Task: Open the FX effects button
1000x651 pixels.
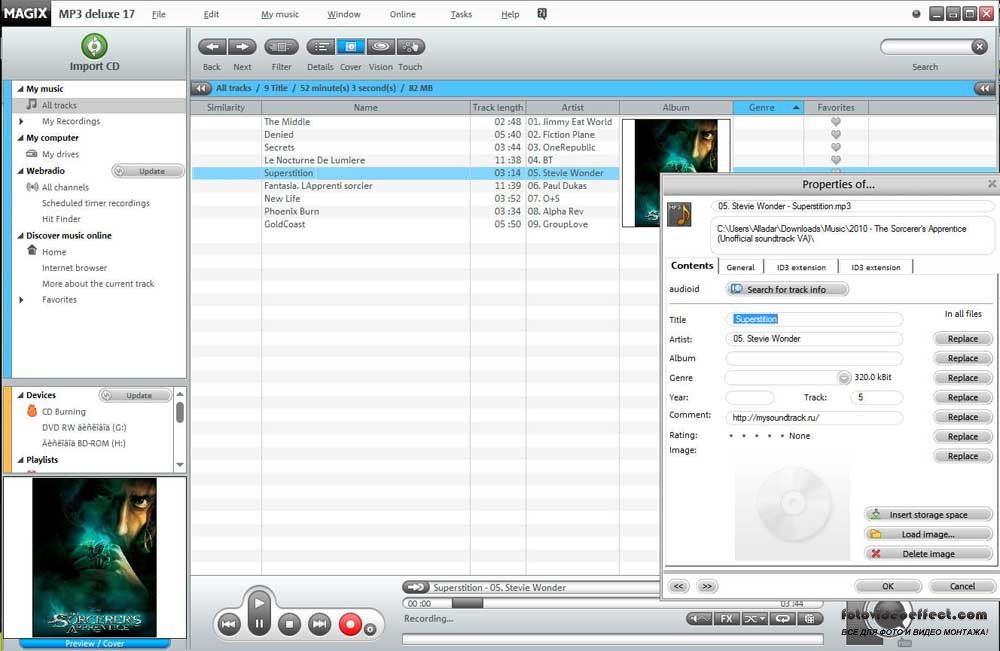Action: [x=726, y=618]
